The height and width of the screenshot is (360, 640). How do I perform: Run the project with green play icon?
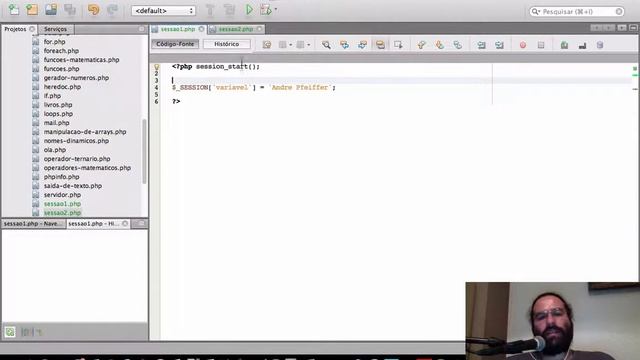[x=249, y=9]
